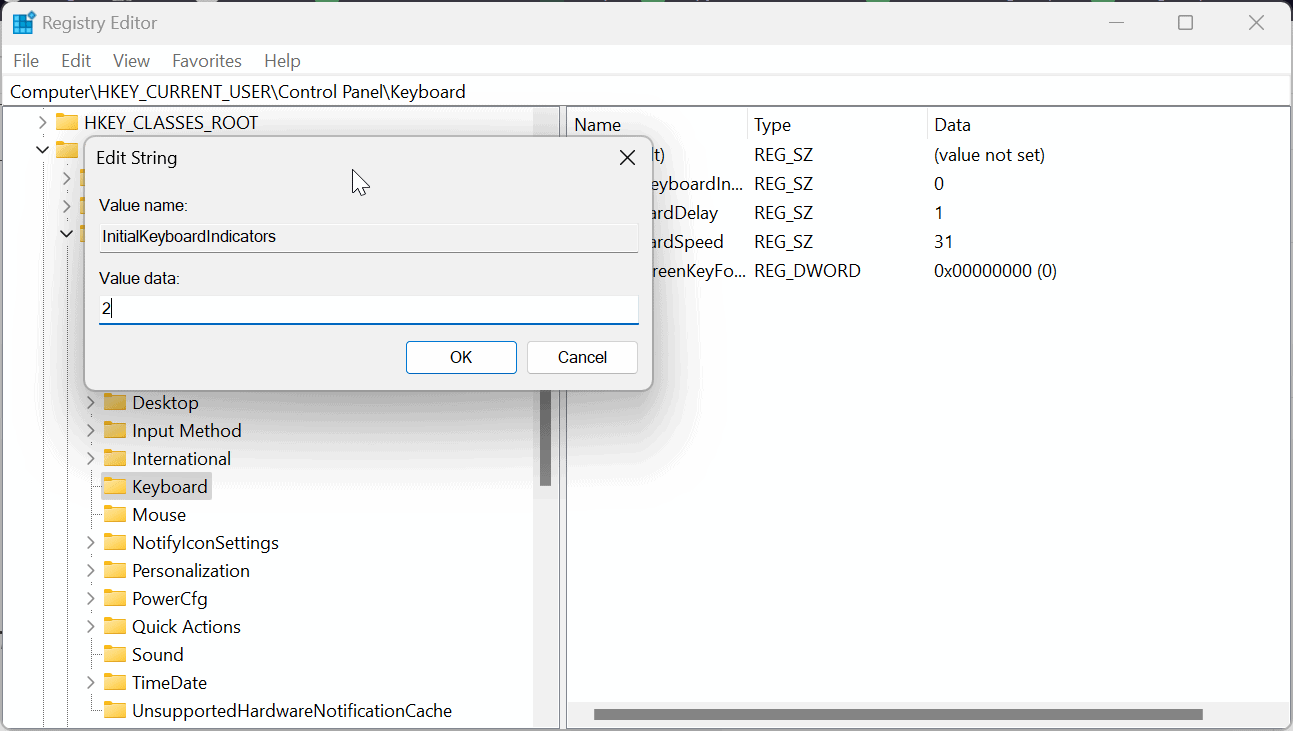Select the TimeDate key
Screen dimensions: 1293x731
click(x=169, y=683)
